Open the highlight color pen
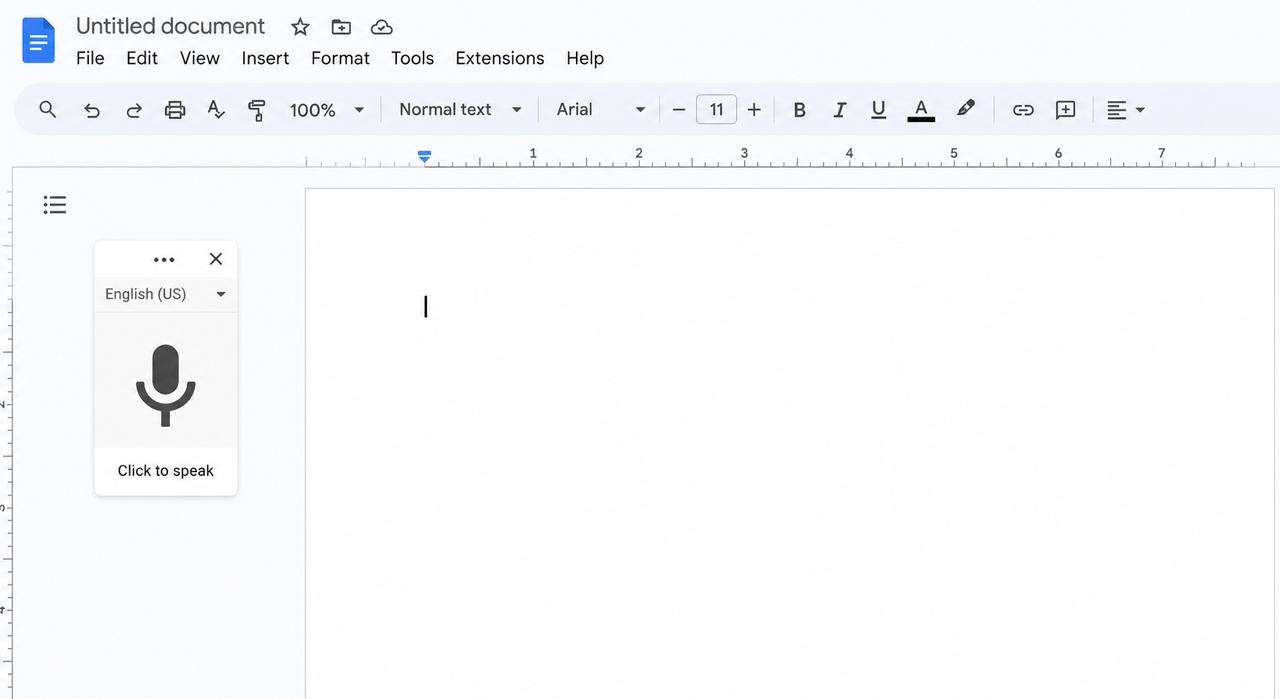This screenshot has width=1280, height=699. click(x=965, y=109)
